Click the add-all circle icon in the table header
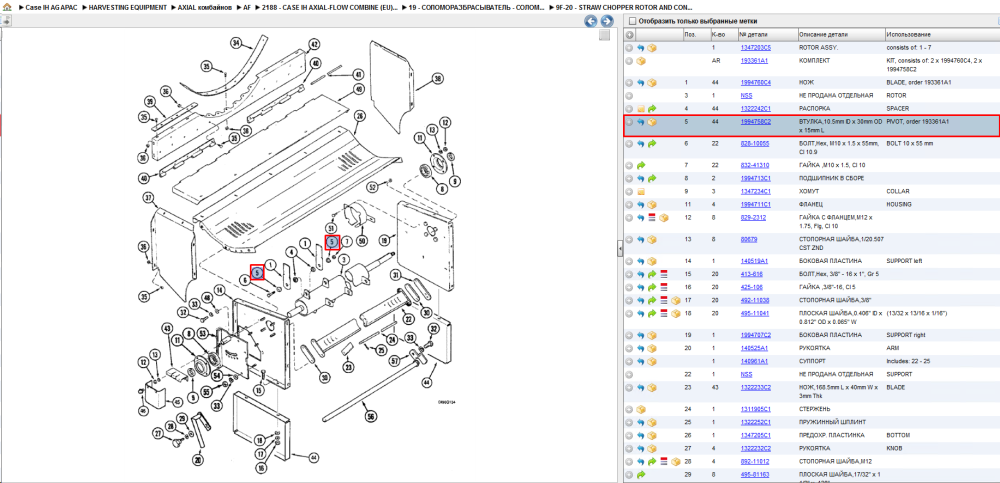 click(629, 34)
